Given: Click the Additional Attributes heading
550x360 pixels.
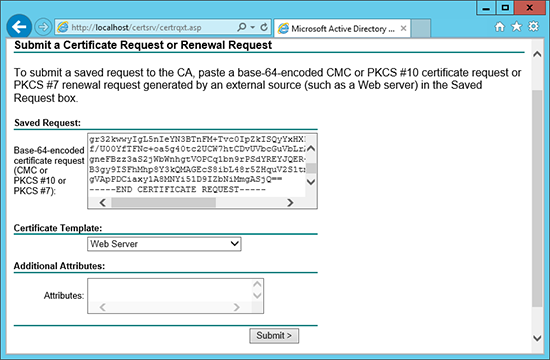Looking at the screenshot, I should point(59,266).
